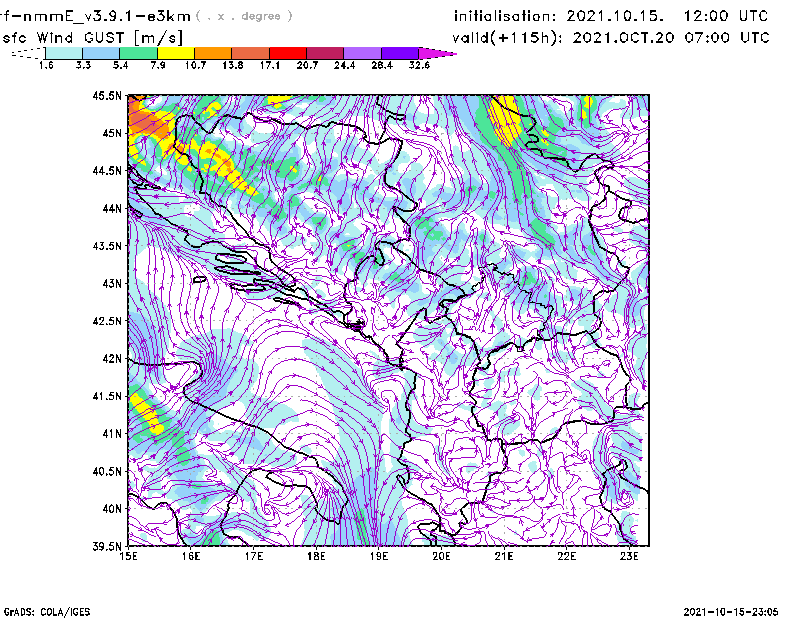Click legend value 5.4
The height and width of the screenshot is (618, 800).
[x=120, y=65]
